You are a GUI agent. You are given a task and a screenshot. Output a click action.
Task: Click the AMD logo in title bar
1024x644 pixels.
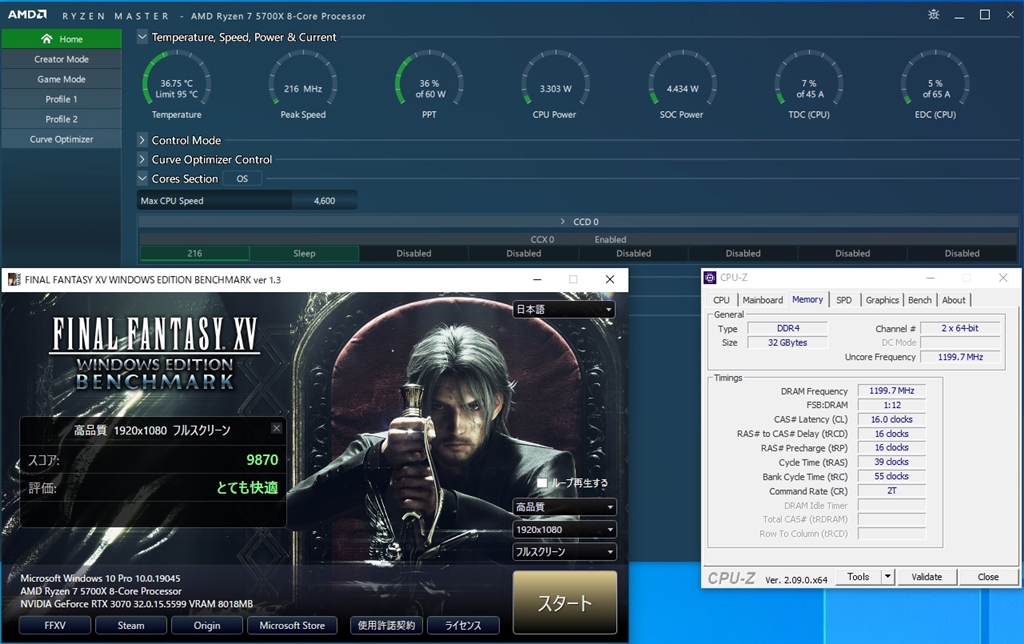[x=27, y=15]
